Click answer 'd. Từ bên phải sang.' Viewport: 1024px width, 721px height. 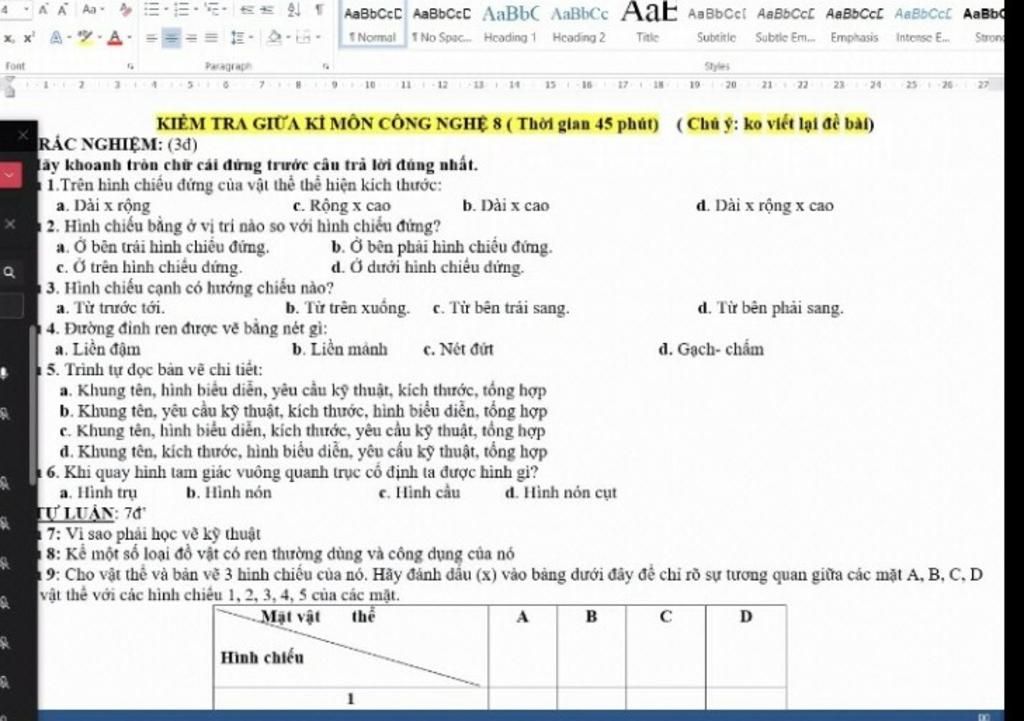pyautogui.click(x=771, y=308)
